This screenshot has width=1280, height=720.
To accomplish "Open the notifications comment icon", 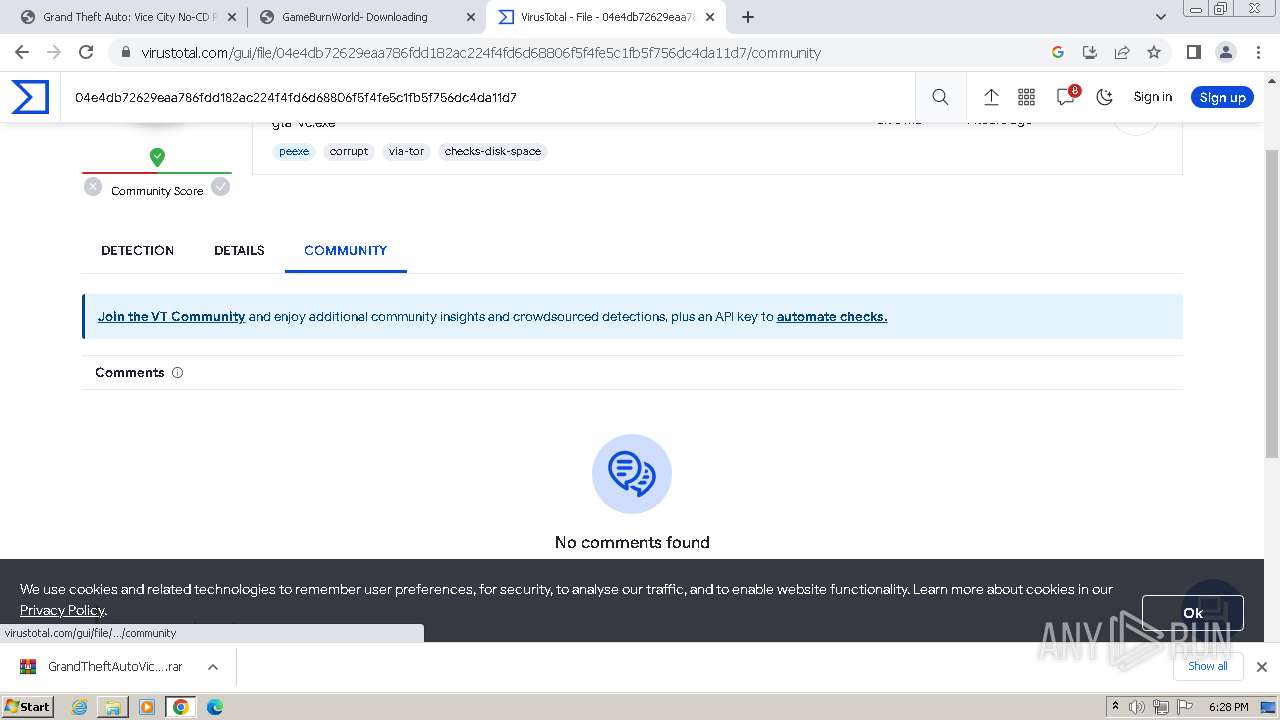I will [1066, 96].
